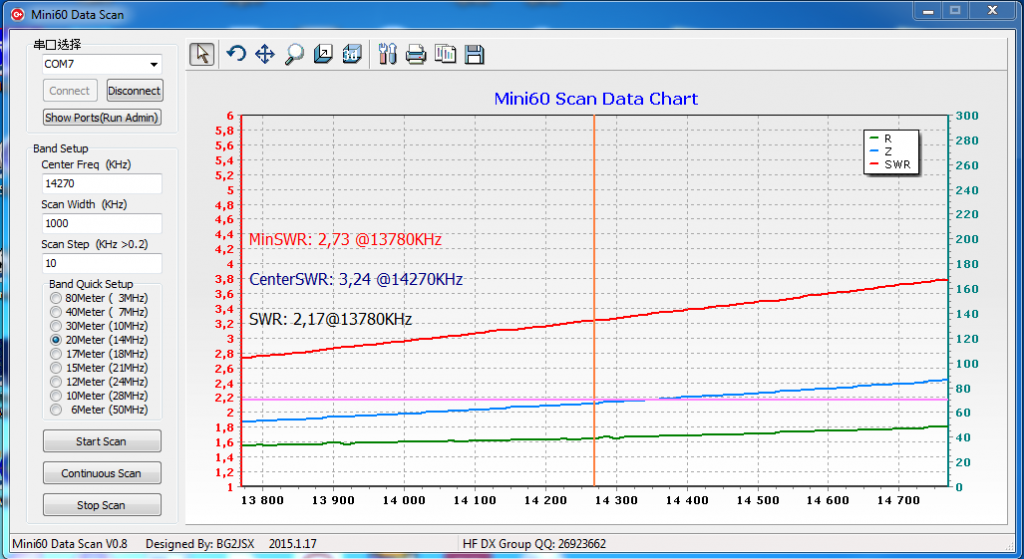Click the Start Scan button
The height and width of the screenshot is (559, 1024).
click(x=102, y=441)
